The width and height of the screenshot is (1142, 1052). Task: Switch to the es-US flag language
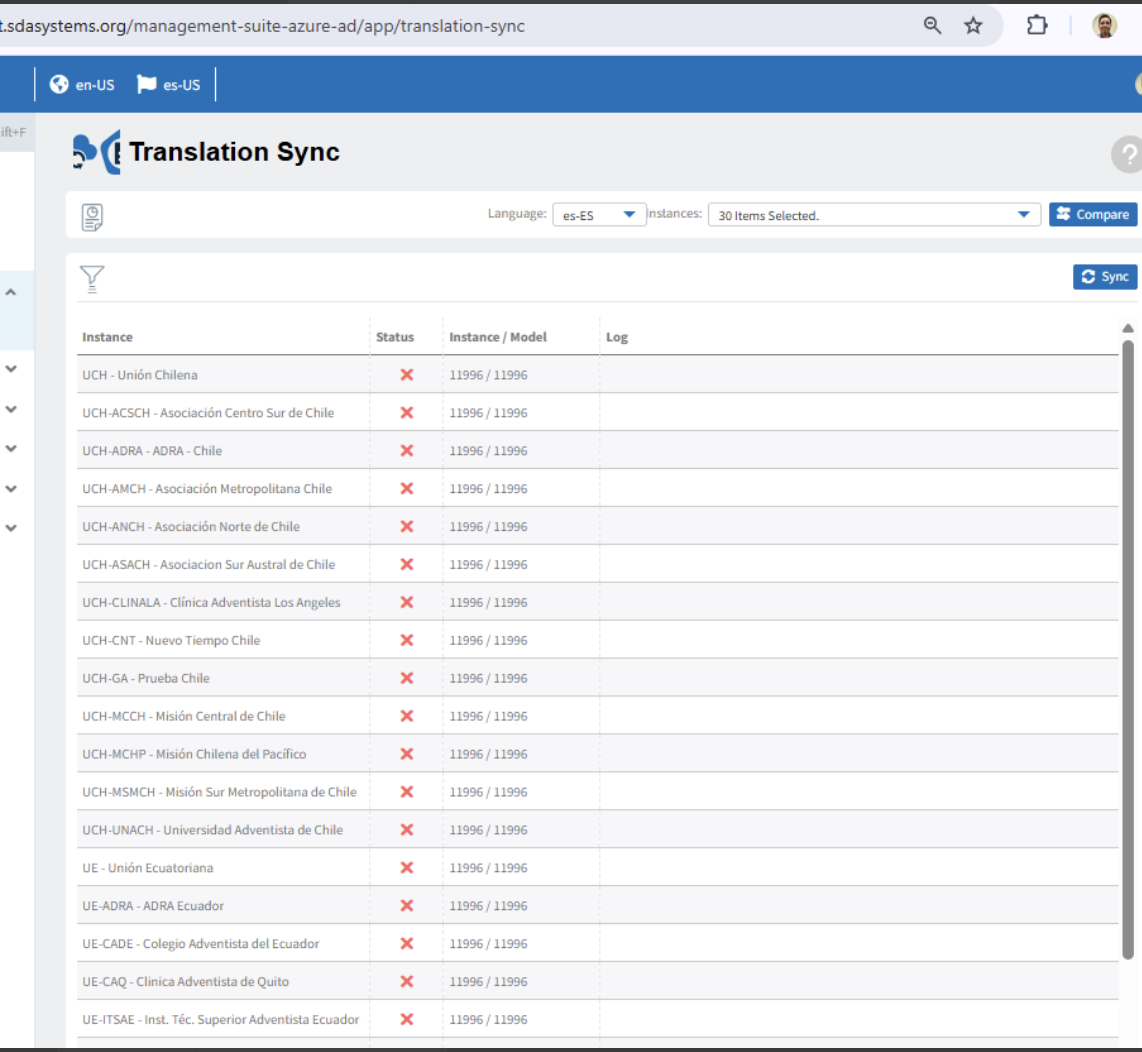[168, 85]
